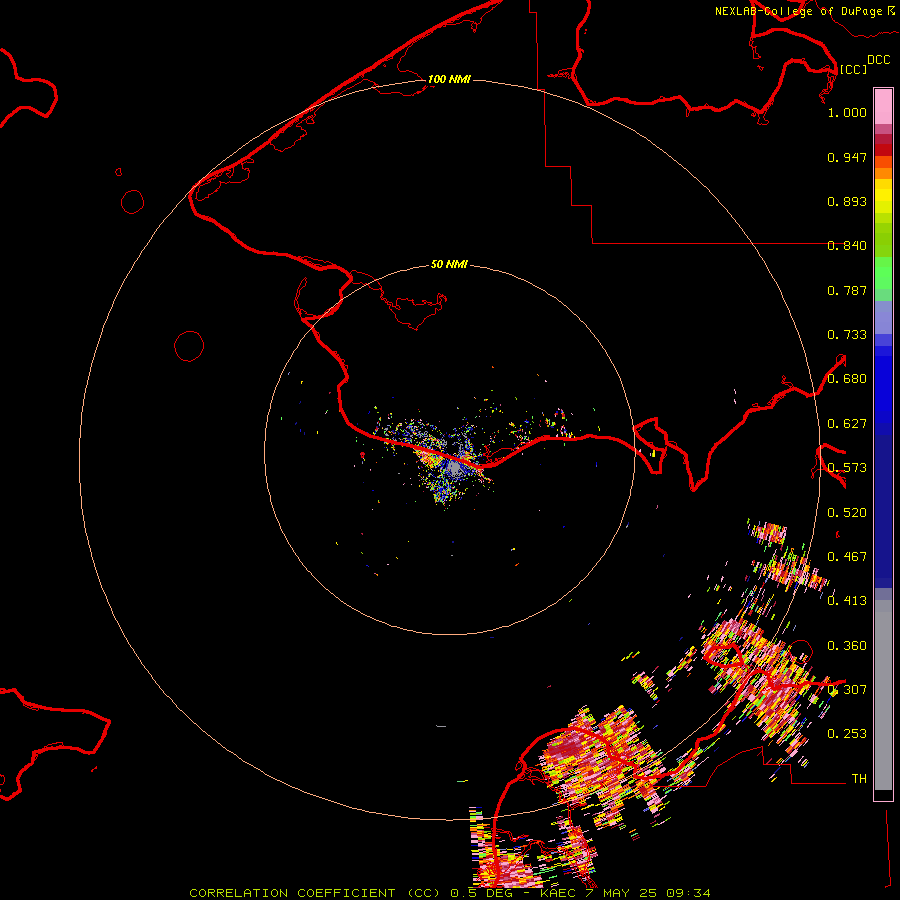Click the 100 NMI range ring label
This screenshot has height=900, width=900.
tap(449, 79)
